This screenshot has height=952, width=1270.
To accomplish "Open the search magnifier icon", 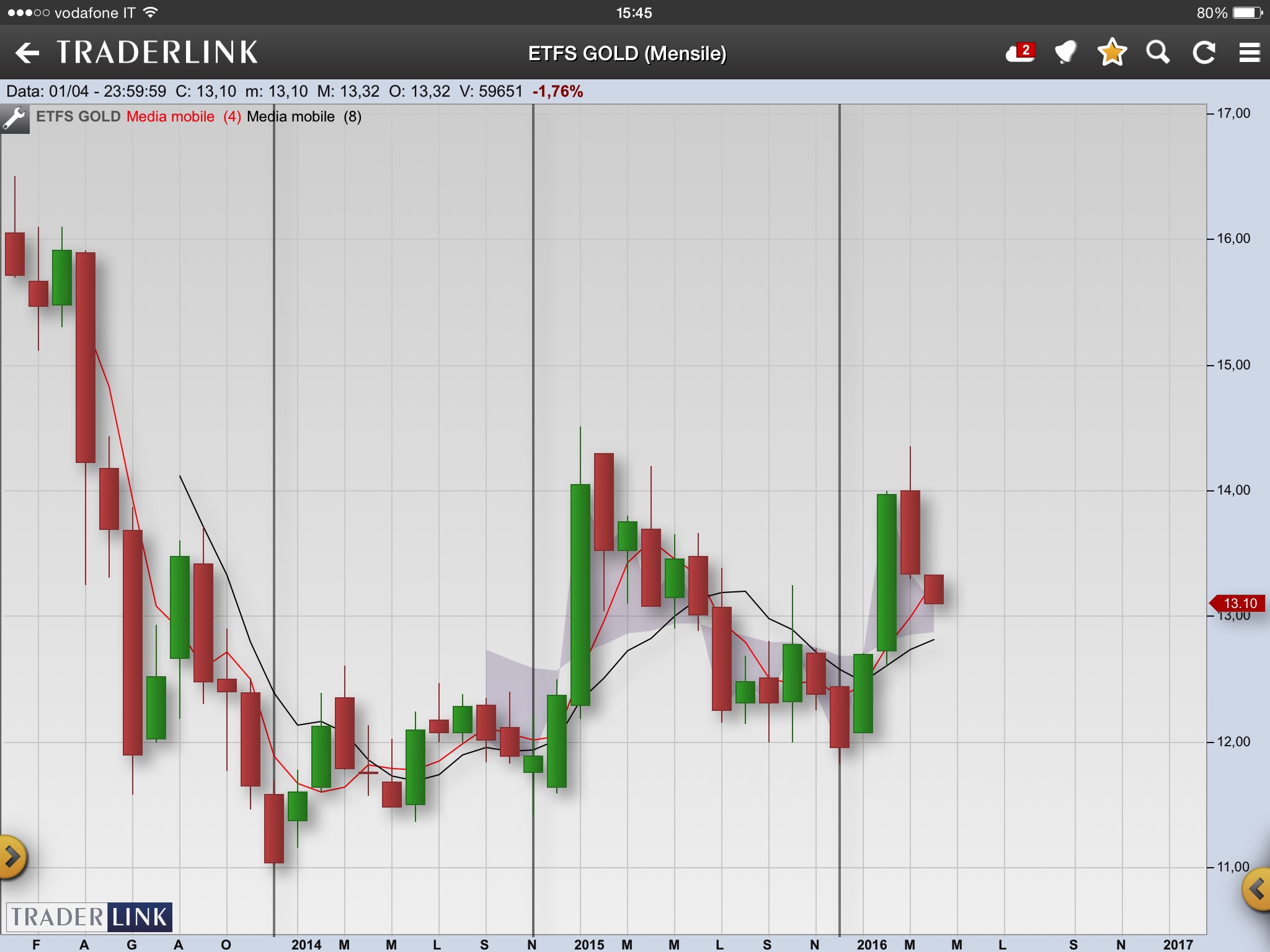I will [x=1158, y=53].
